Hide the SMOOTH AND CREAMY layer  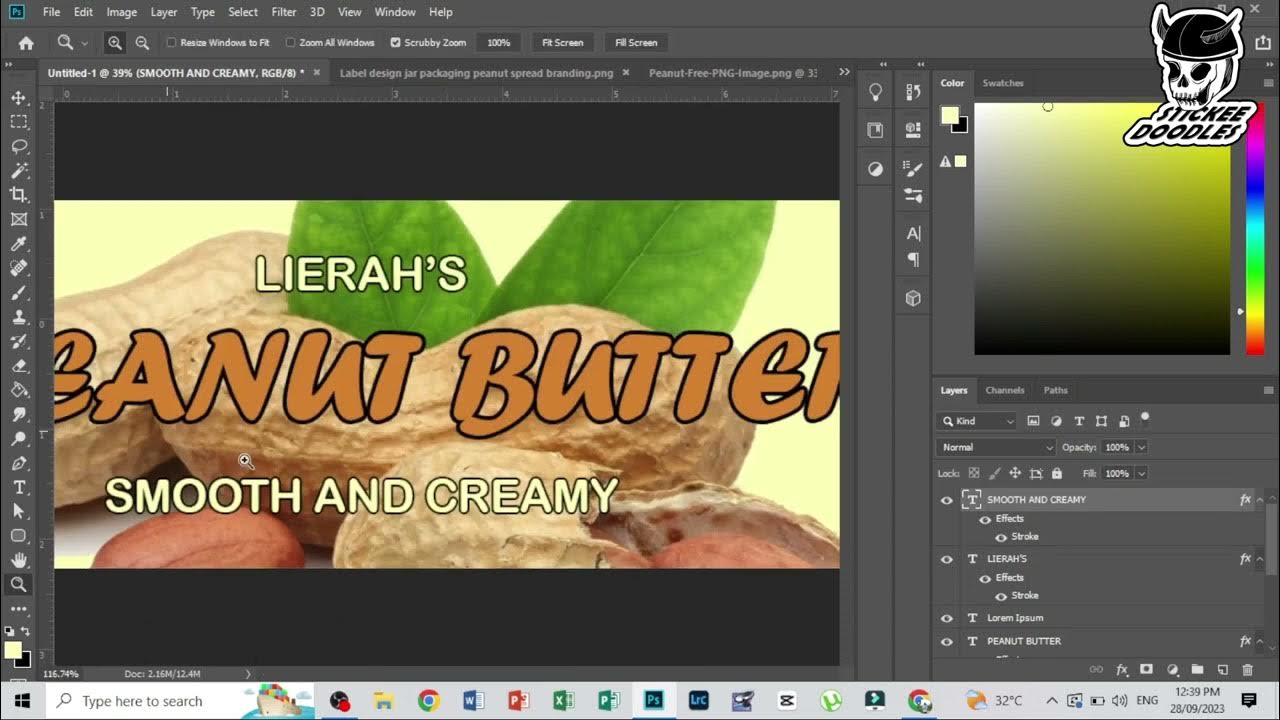click(947, 500)
